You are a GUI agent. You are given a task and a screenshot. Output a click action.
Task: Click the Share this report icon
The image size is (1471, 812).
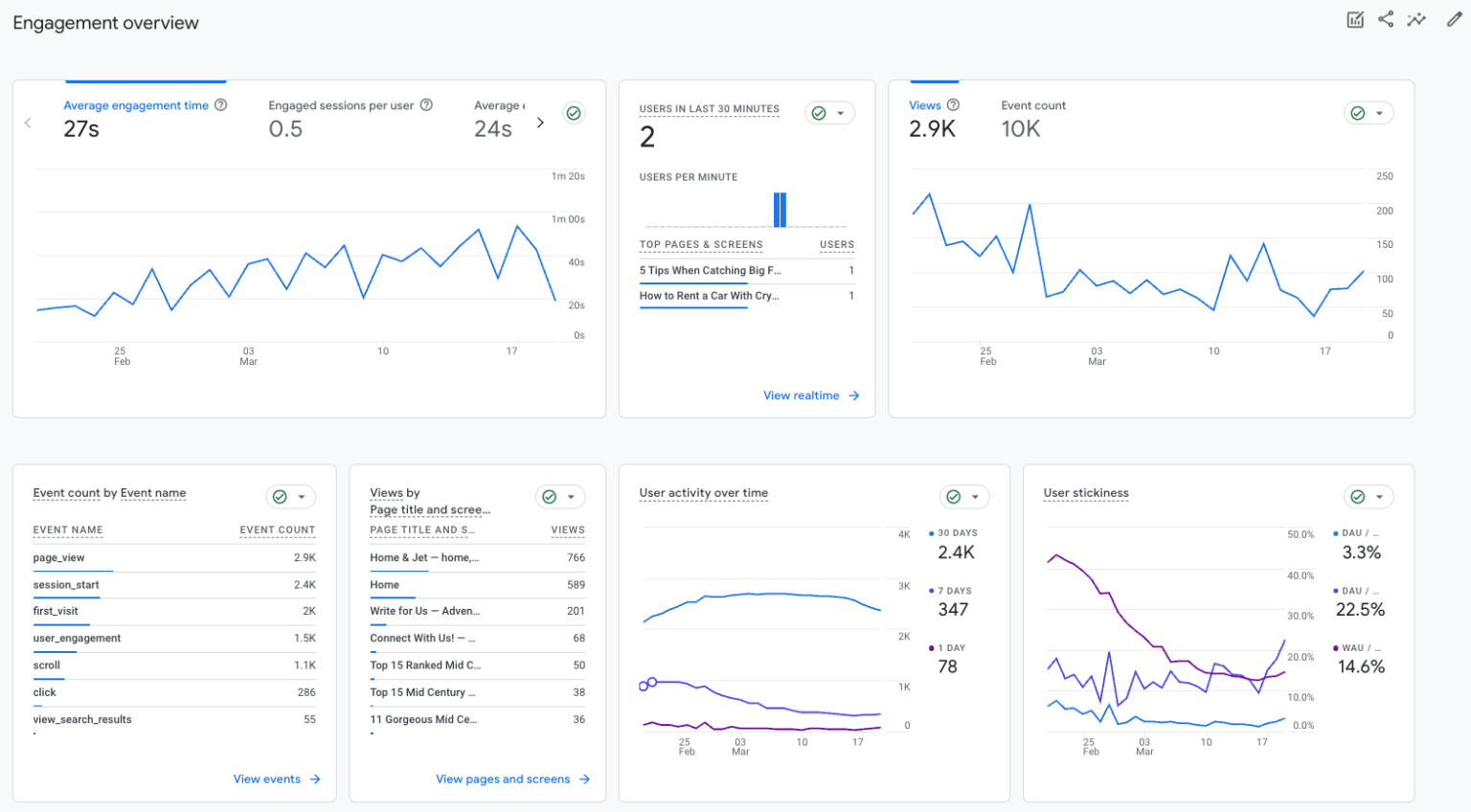(1386, 19)
